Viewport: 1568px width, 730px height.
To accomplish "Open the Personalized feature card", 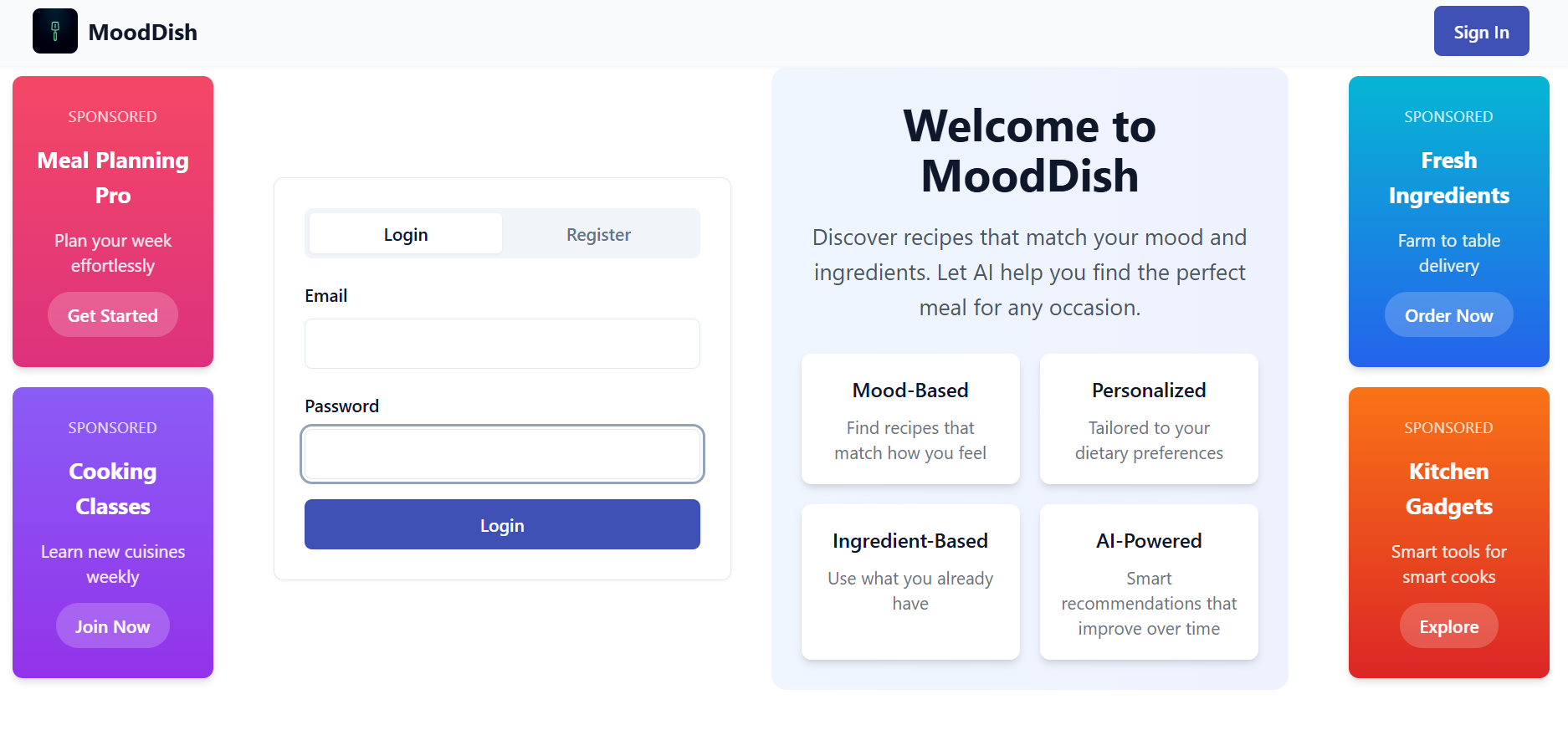I will tap(1149, 419).
